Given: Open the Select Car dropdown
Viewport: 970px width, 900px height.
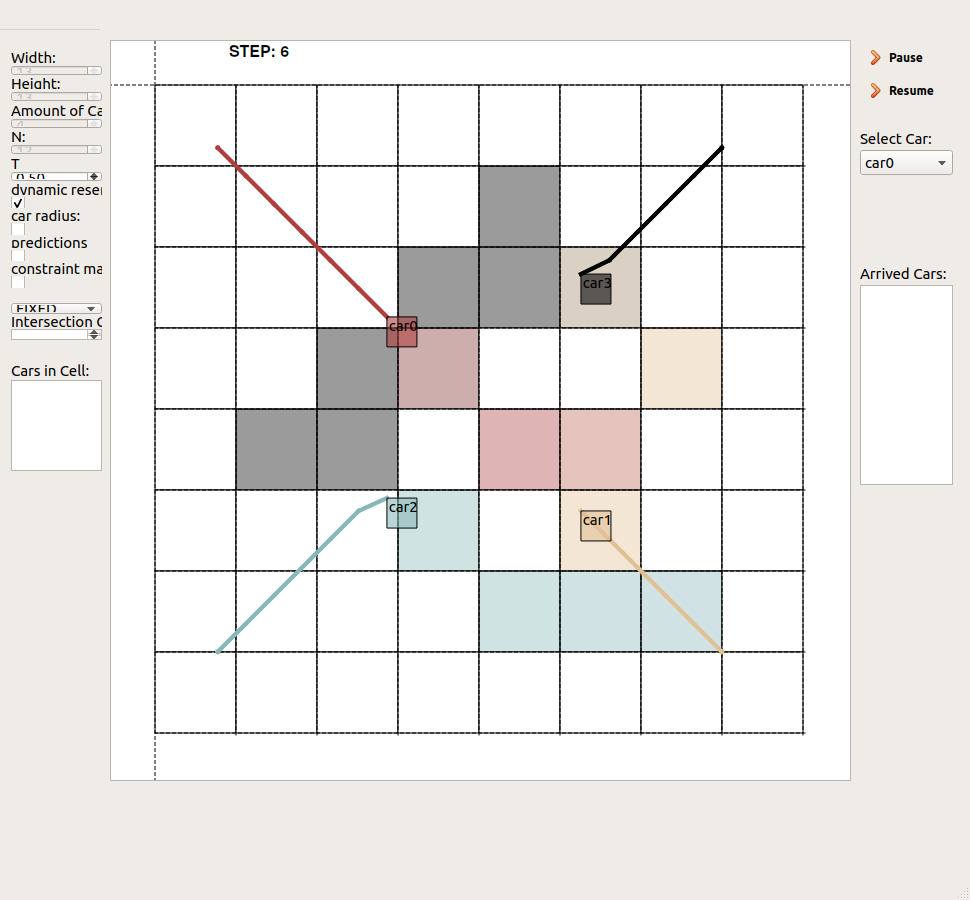Looking at the screenshot, I should click(906, 163).
